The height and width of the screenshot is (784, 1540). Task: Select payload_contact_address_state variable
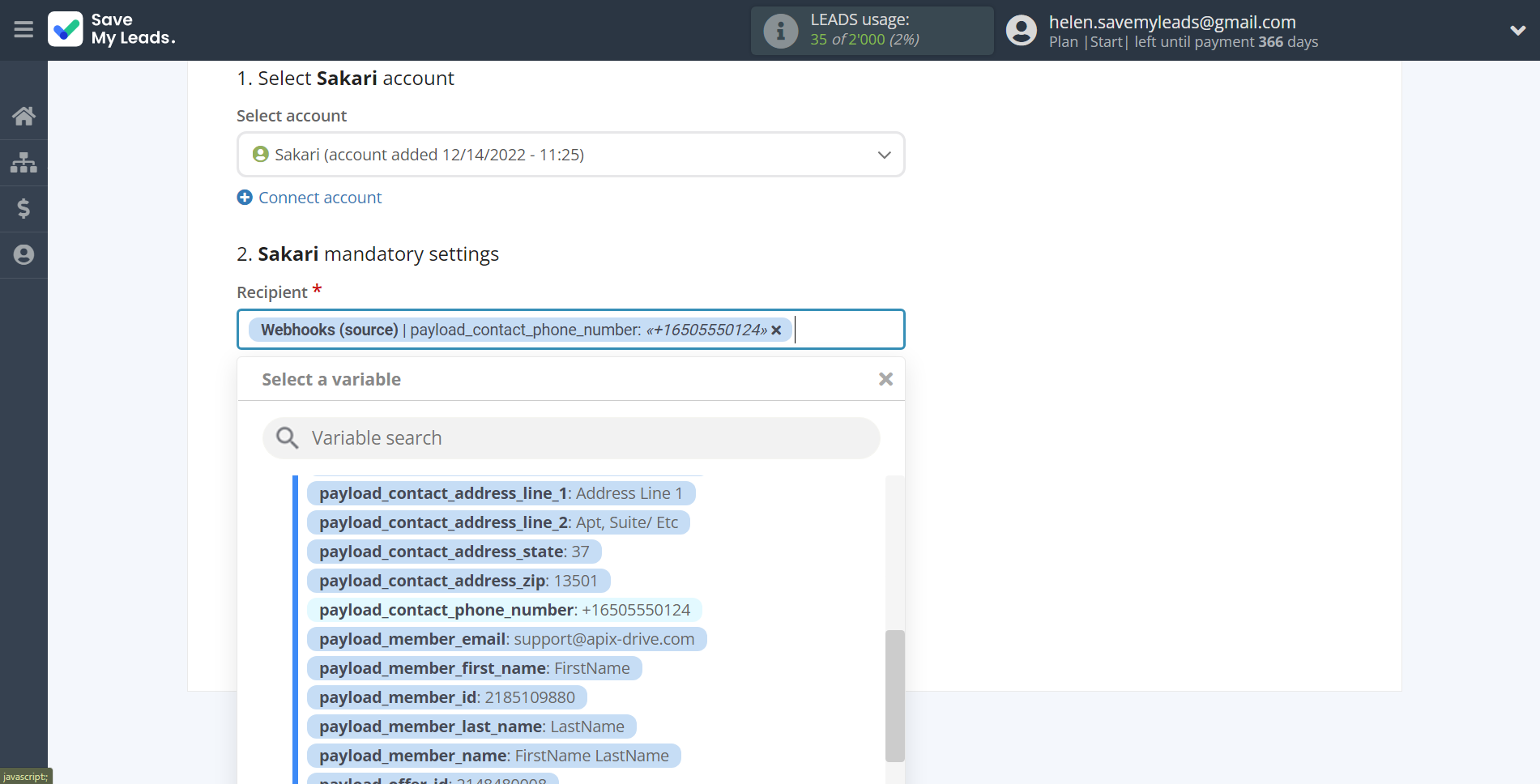click(x=454, y=552)
